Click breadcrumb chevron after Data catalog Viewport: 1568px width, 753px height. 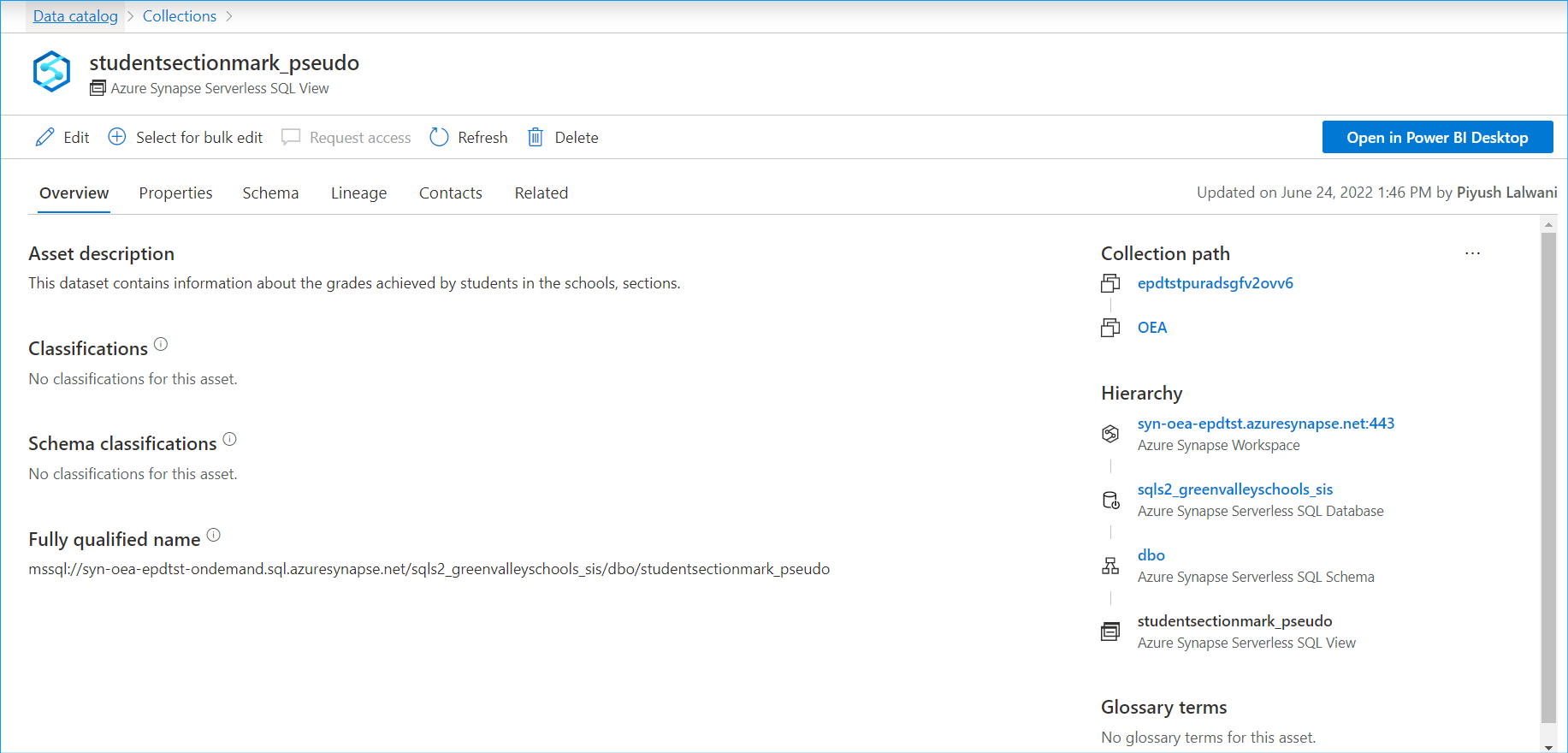click(x=131, y=16)
